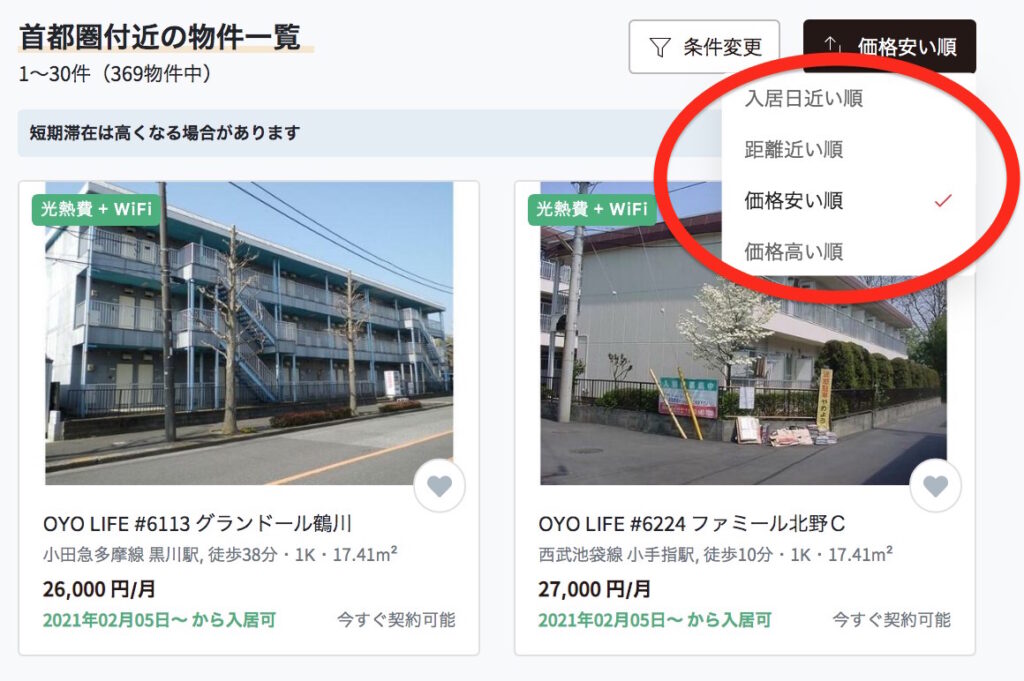This screenshot has height=681, width=1024.
Task: Collapse the 価格安い順 sort dropdown
Action: (x=889, y=46)
